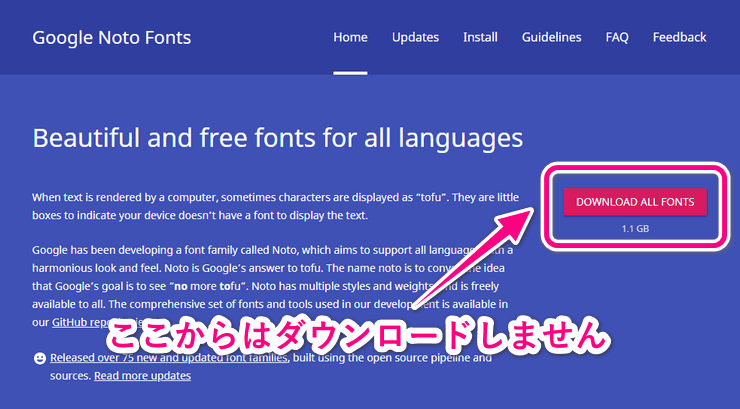
Task: Click the 1.1 GB file size label
Action: pos(635,229)
